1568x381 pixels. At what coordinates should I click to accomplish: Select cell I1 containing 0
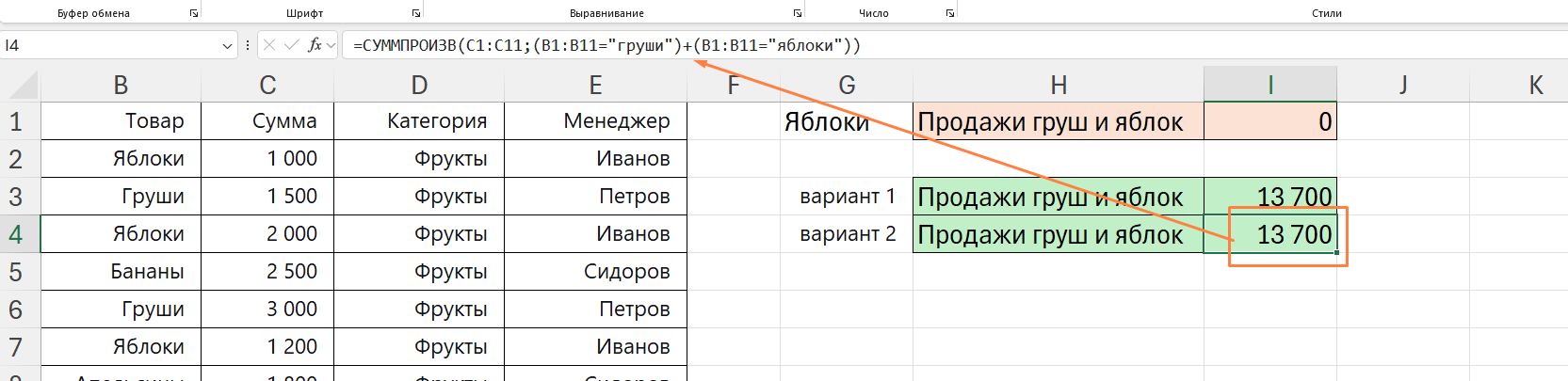coord(1270,121)
